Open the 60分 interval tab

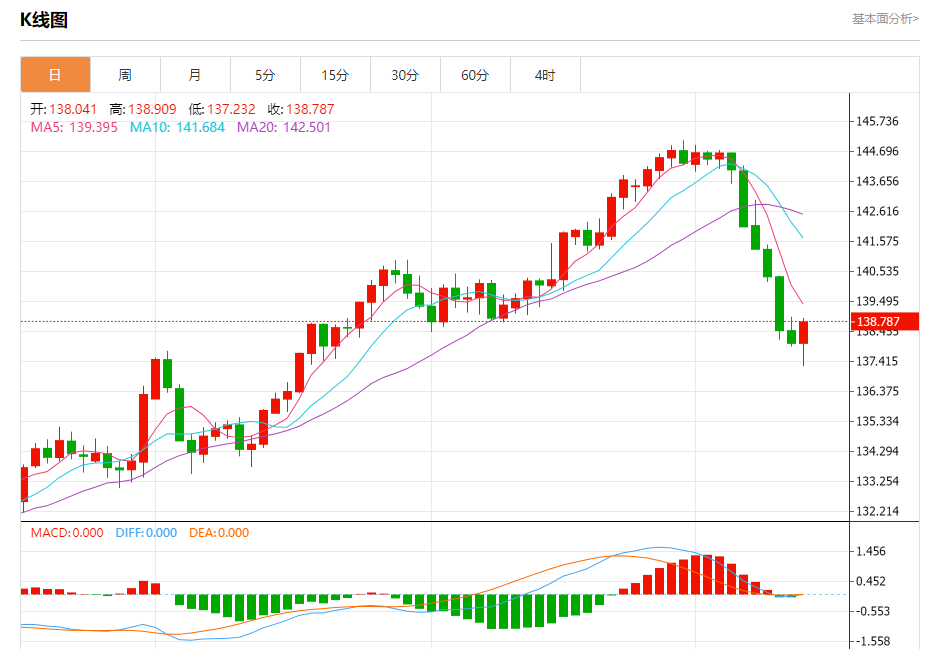[x=476, y=75]
